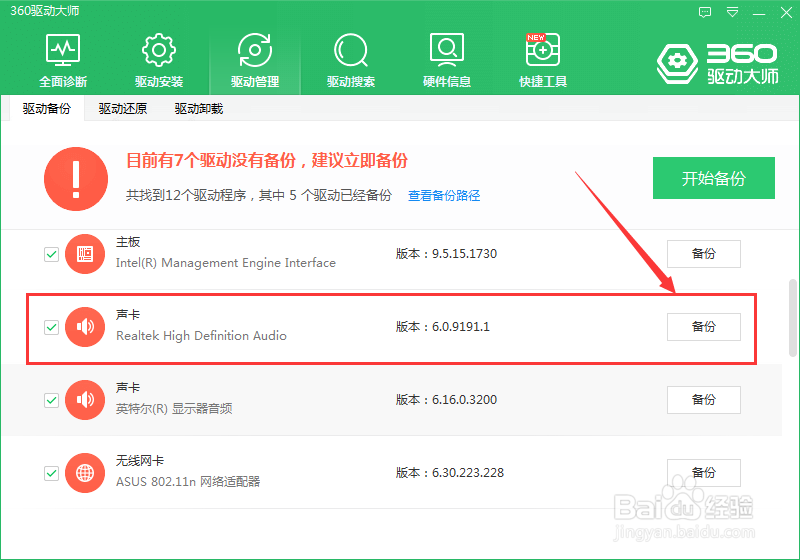Uncheck the Intel Management Engine Interface checkbox

pyautogui.click(x=52, y=254)
